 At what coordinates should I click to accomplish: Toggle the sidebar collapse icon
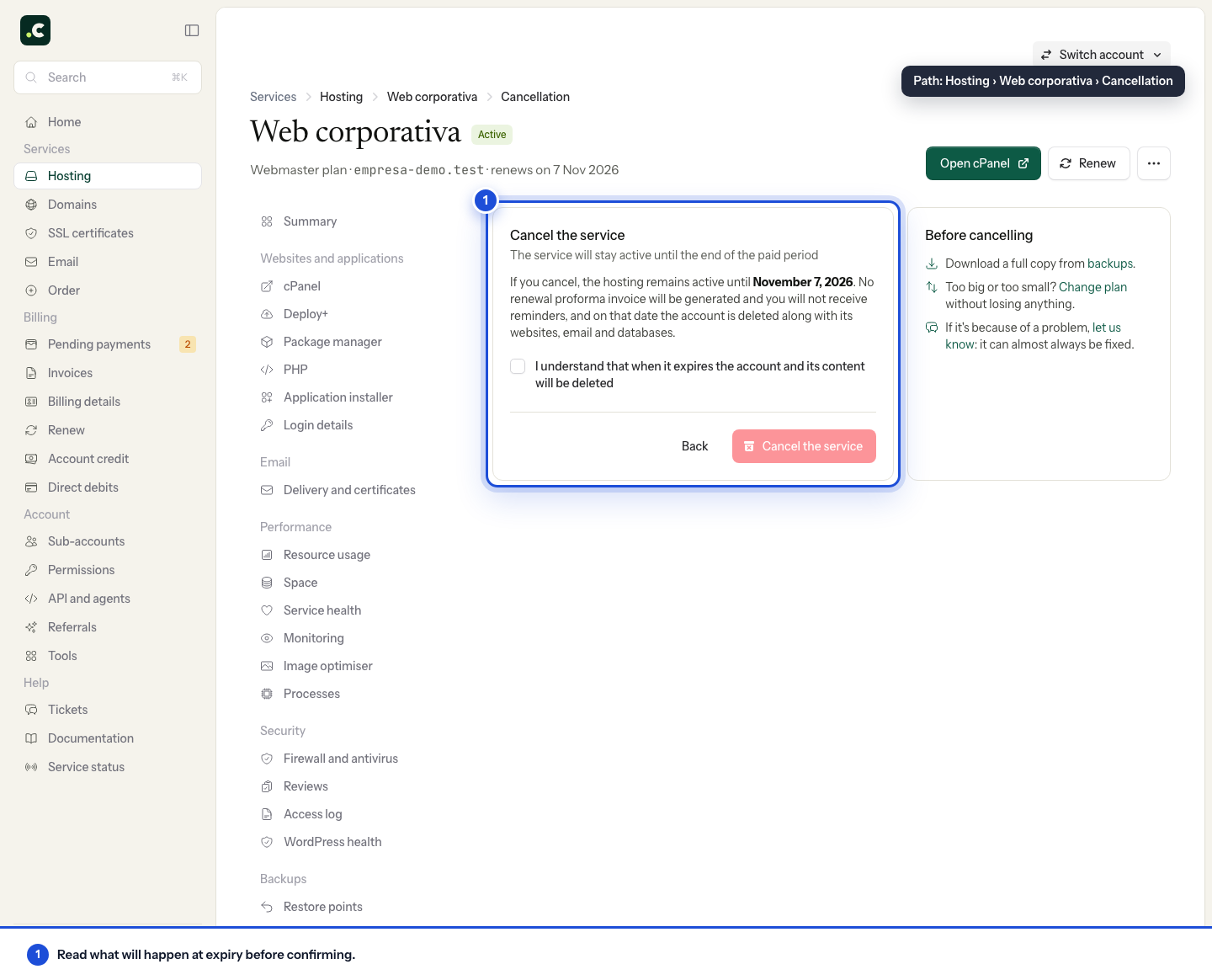(x=192, y=30)
